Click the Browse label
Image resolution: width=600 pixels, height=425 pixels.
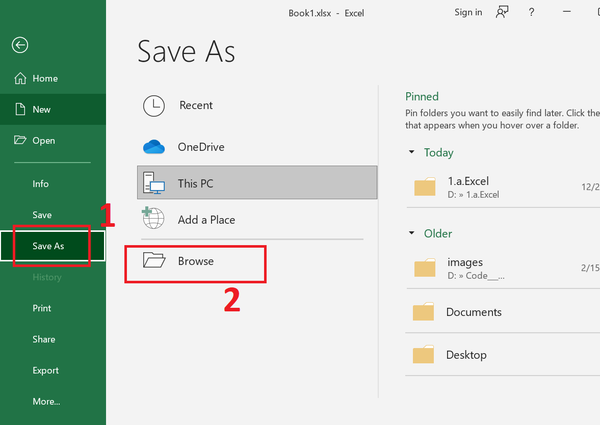point(196,261)
